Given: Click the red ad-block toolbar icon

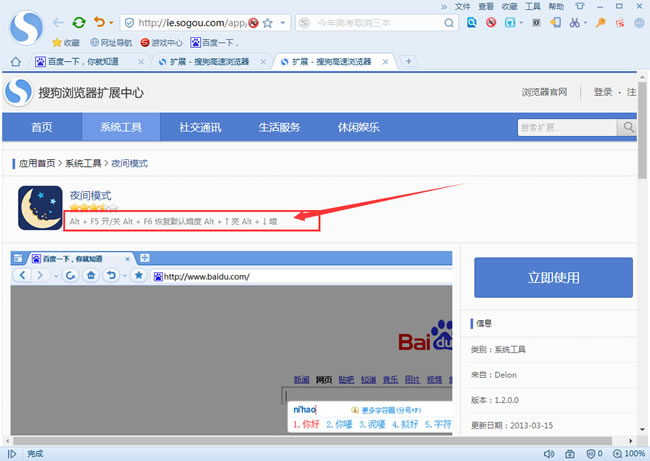Looking at the screenshot, I should click(491, 22).
